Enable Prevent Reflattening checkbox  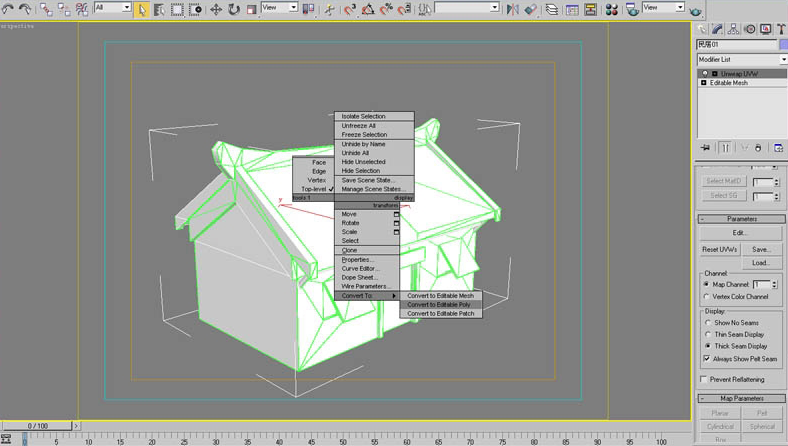(x=704, y=380)
